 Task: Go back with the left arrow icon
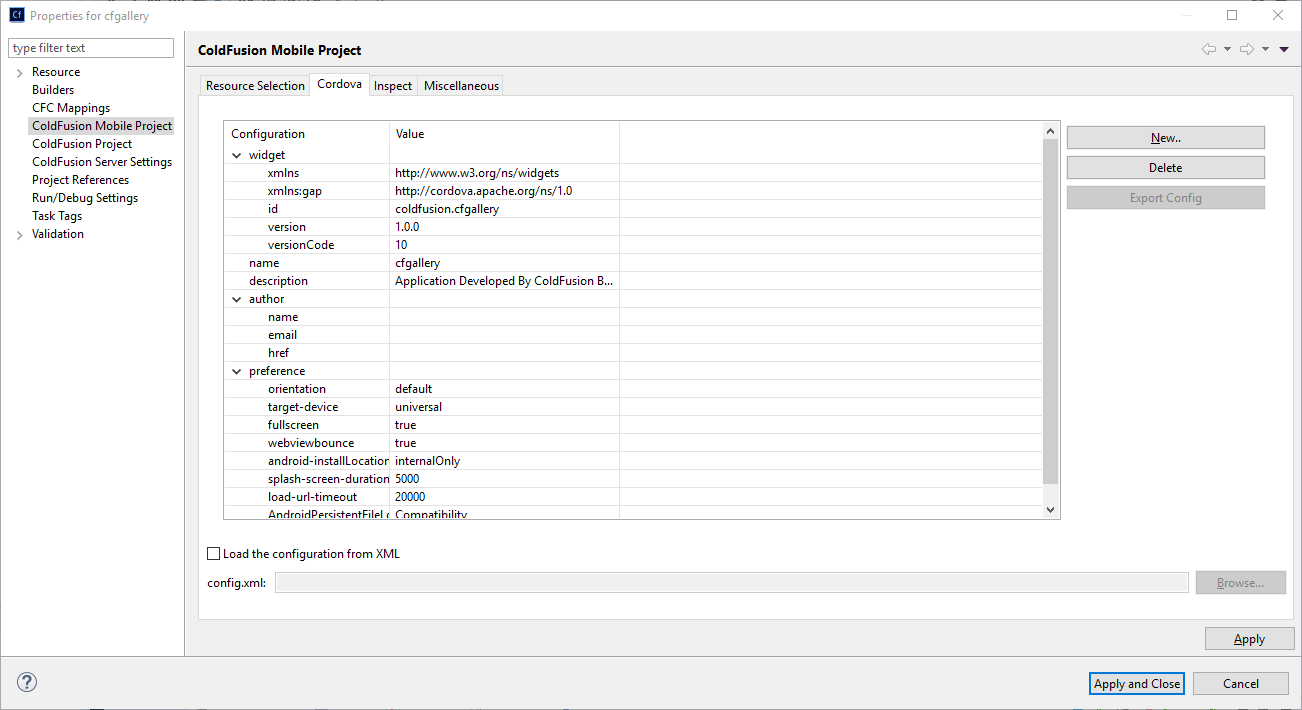(1209, 49)
